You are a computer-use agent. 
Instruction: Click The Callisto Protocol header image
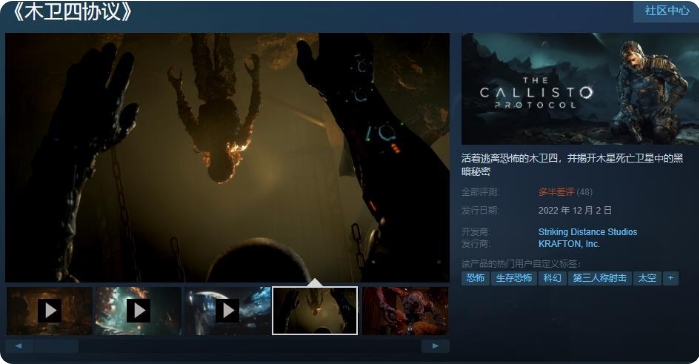580,88
